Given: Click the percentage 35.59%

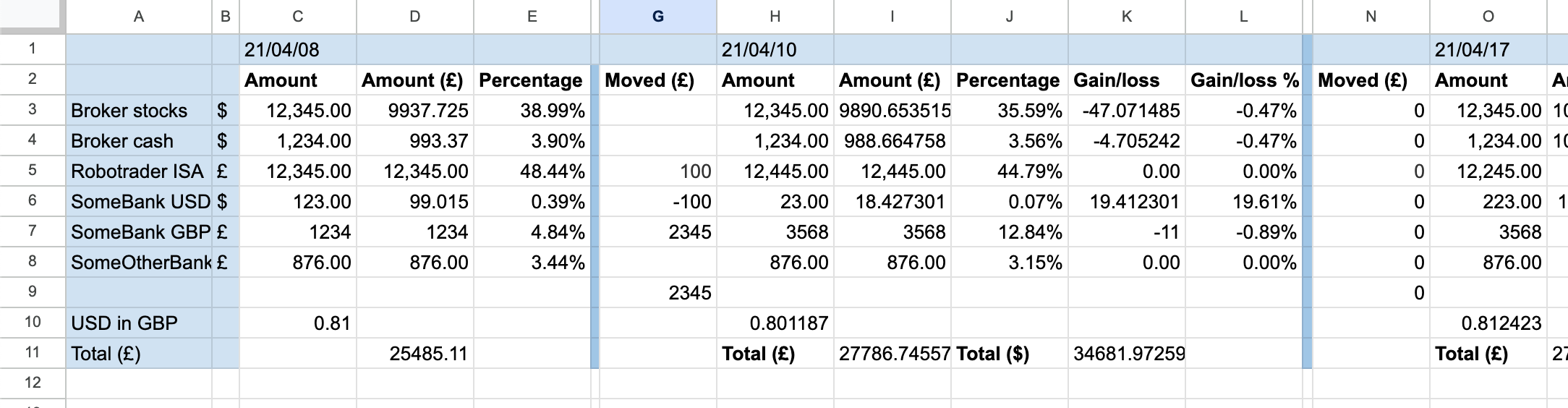Looking at the screenshot, I should point(1010,111).
